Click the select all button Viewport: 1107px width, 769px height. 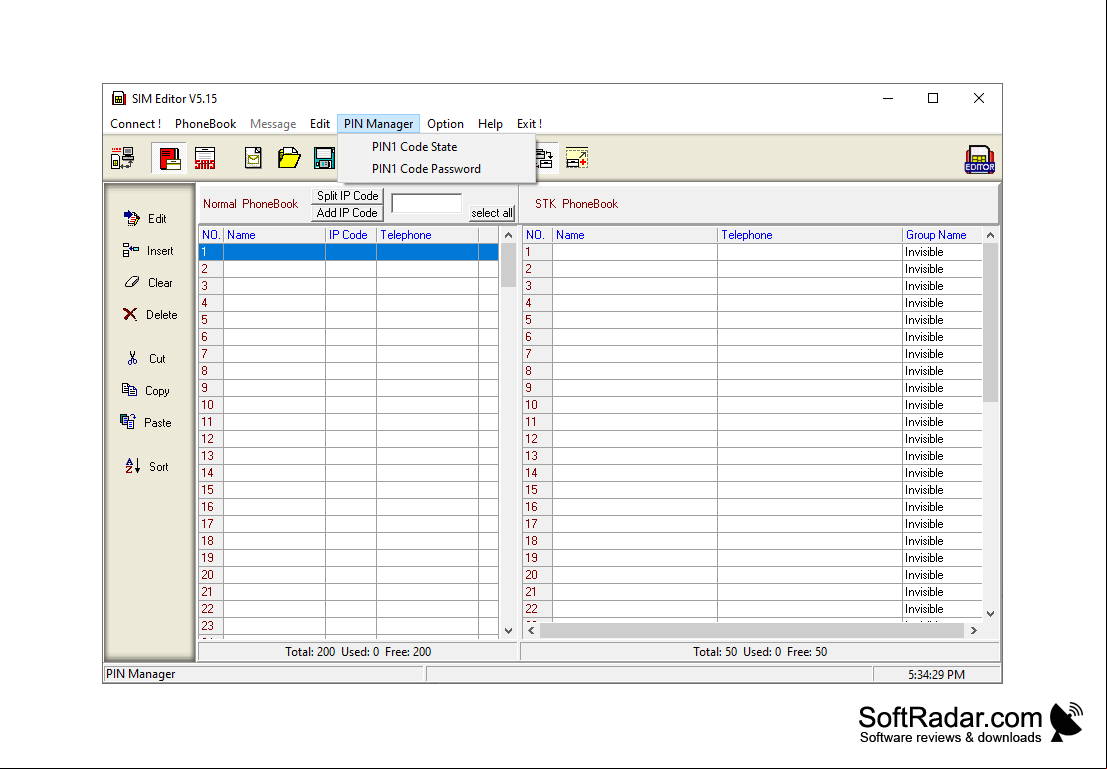coord(492,213)
